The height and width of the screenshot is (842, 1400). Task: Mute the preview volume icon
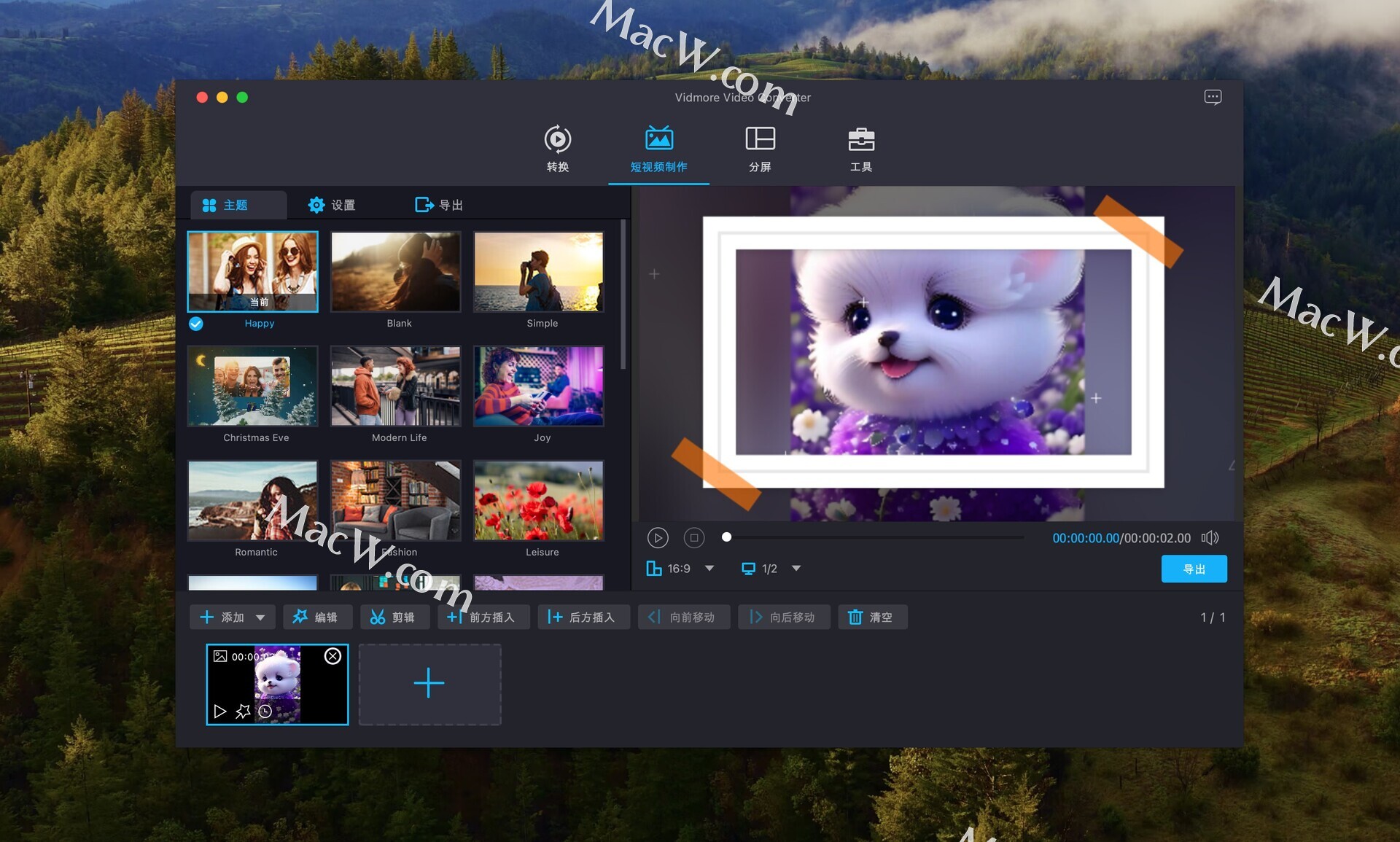[x=1210, y=538]
